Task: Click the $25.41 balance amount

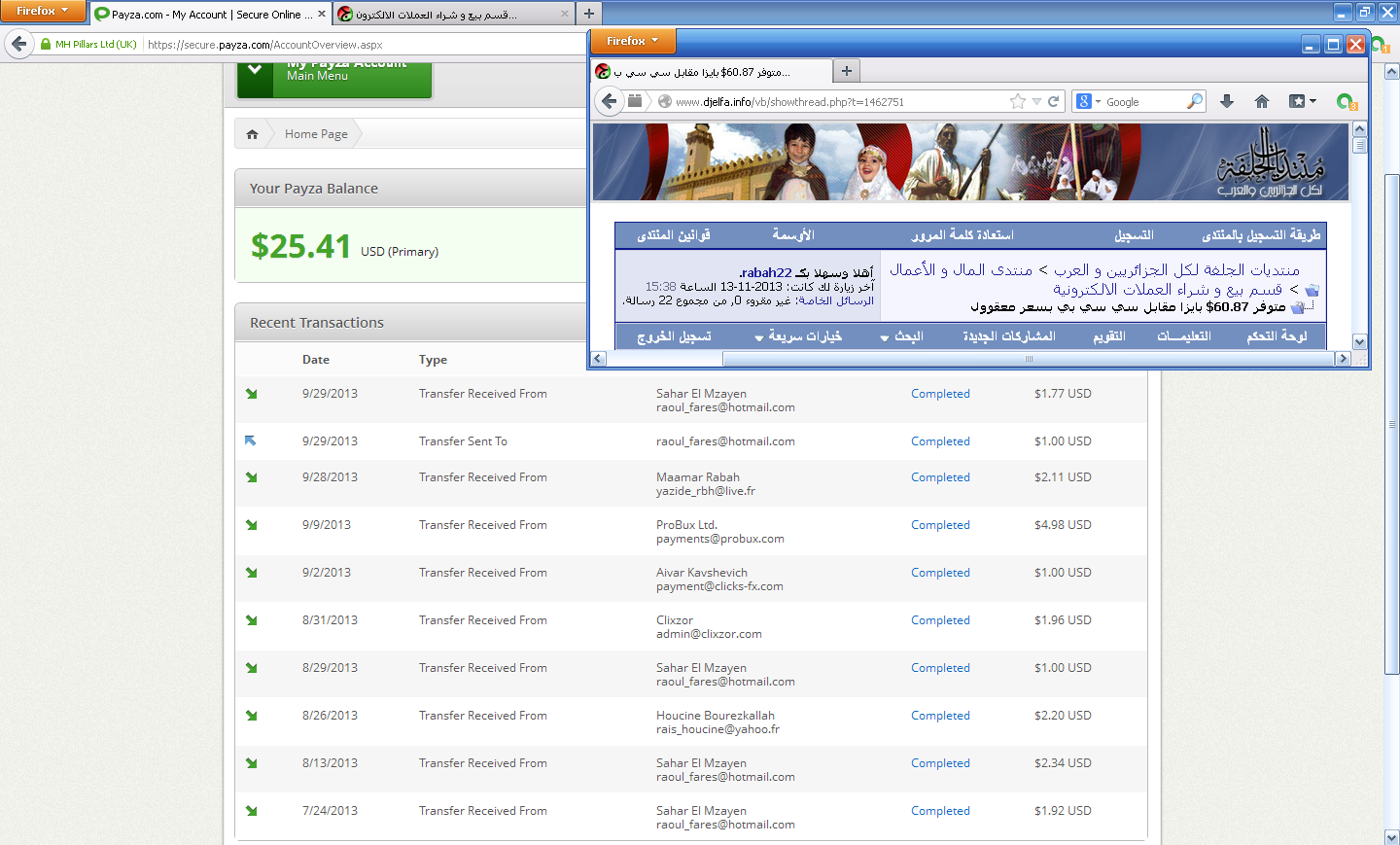Action: (x=300, y=246)
